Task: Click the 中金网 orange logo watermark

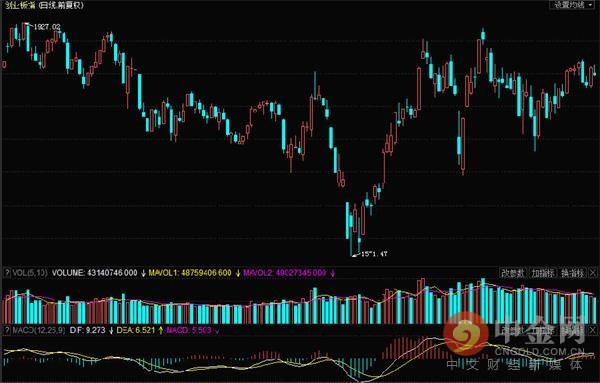Action: point(466,334)
